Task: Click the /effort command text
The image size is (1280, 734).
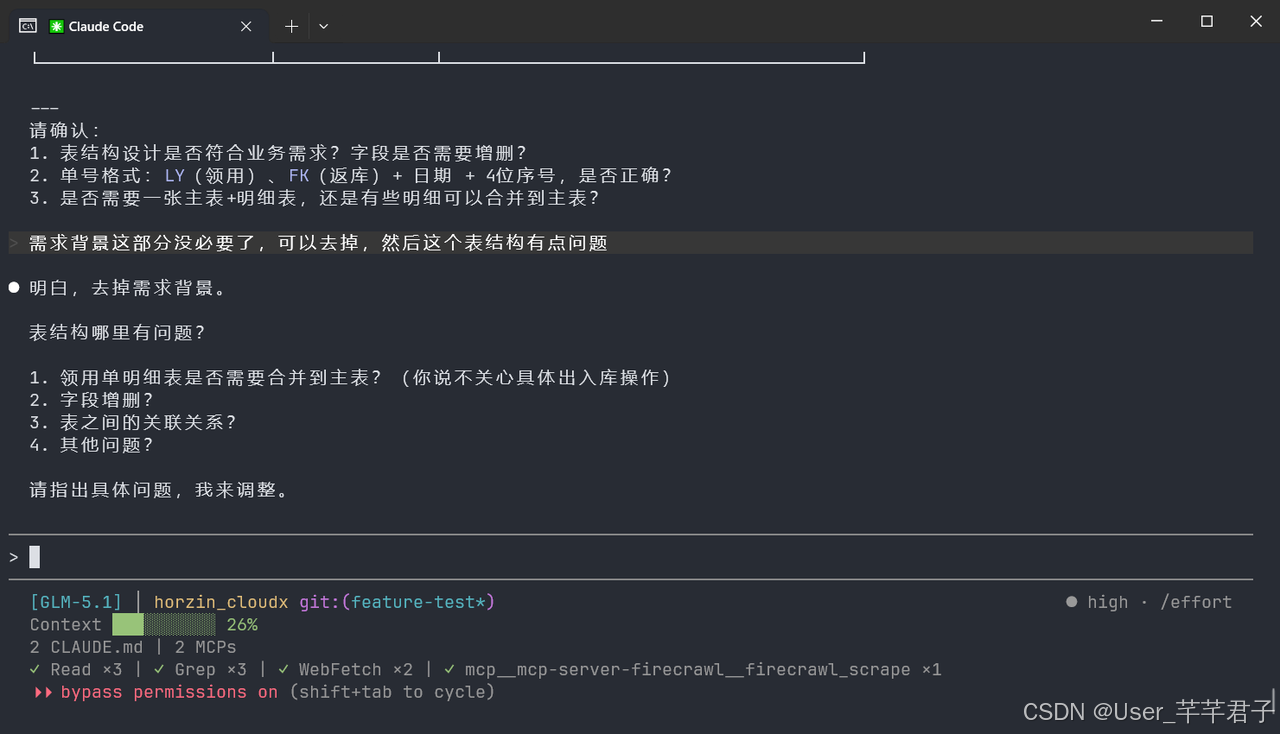Action: (x=1196, y=602)
